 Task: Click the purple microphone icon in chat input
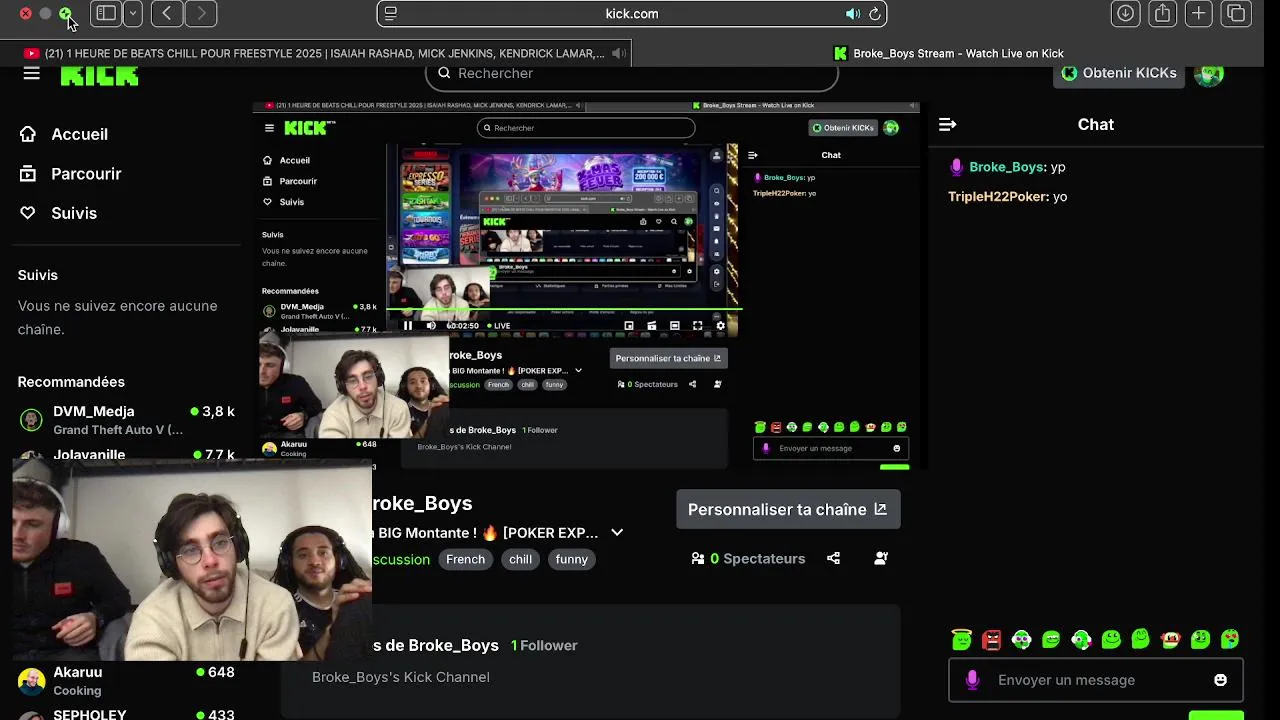click(972, 680)
